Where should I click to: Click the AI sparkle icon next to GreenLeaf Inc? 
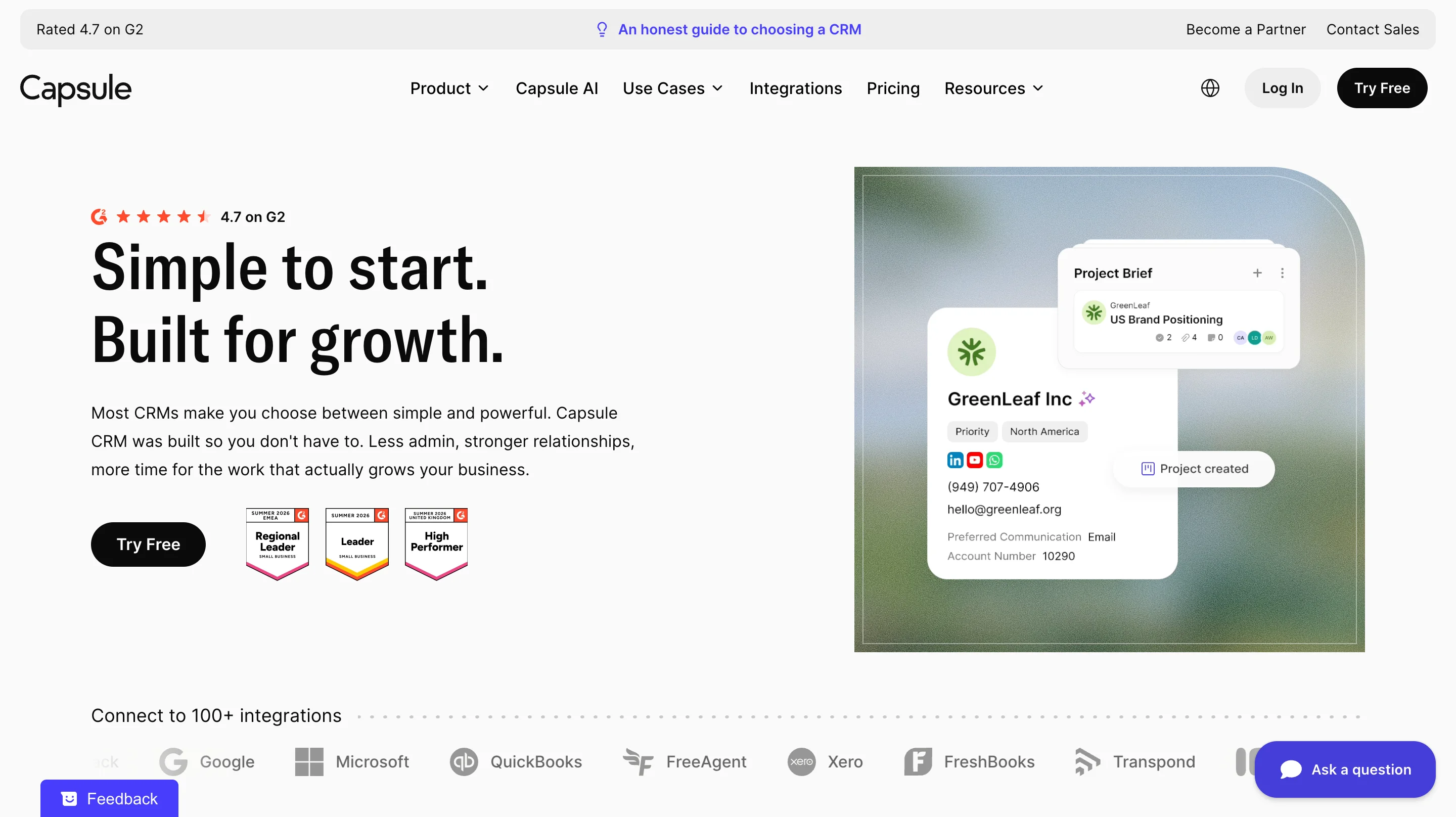(1086, 398)
